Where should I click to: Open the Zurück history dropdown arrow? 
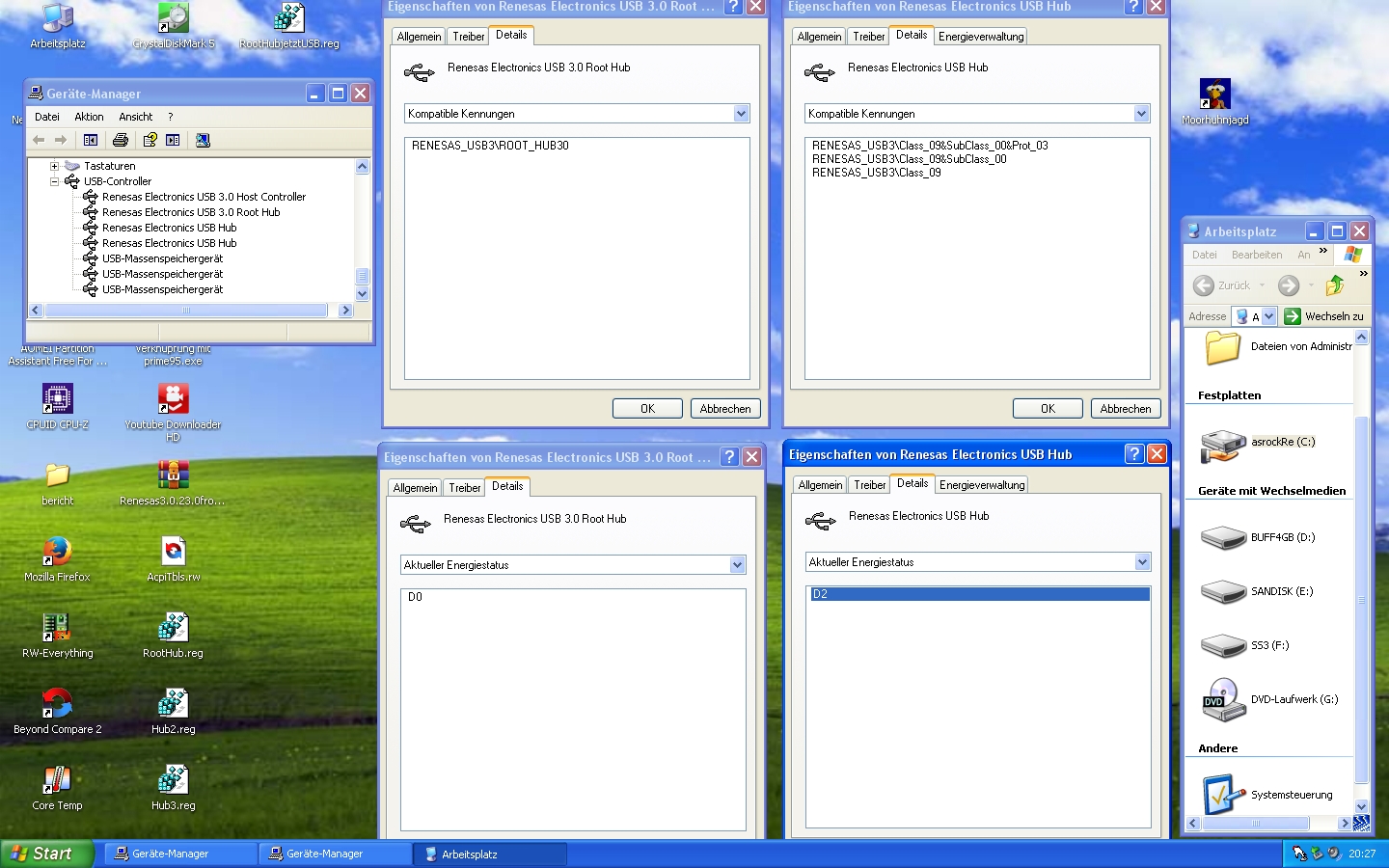(x=1262, y=285)
